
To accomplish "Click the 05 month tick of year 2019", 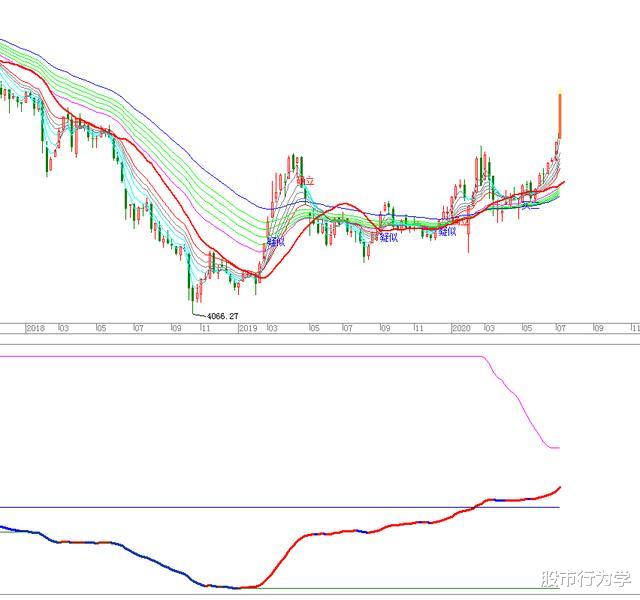I will pos(314,328).
